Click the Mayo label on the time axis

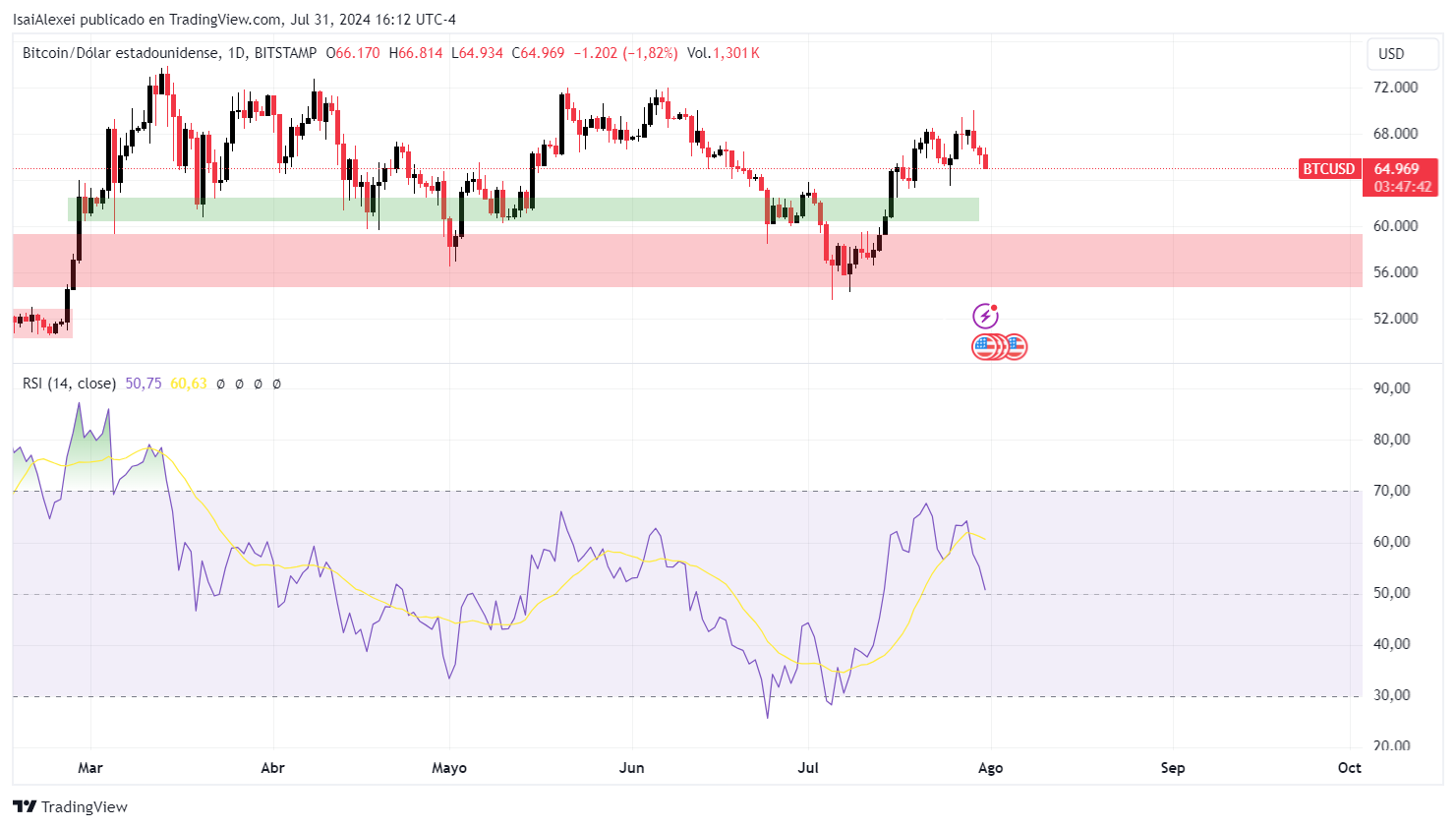tap(449, 768)
